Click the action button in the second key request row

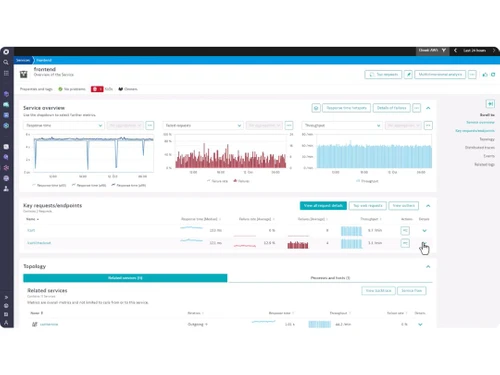[405, 243]
